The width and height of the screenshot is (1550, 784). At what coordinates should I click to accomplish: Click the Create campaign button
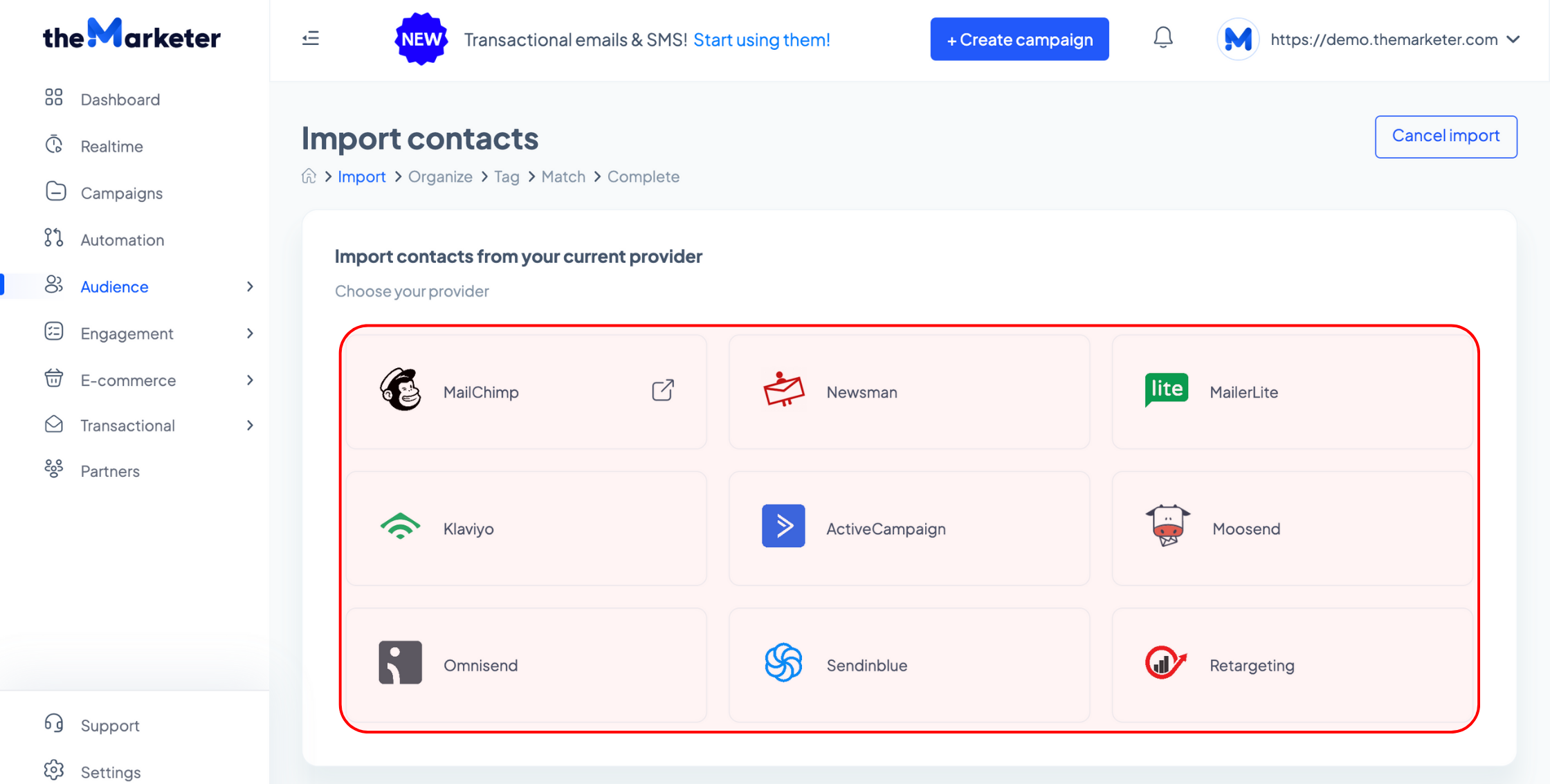(x=1019, y=39)
